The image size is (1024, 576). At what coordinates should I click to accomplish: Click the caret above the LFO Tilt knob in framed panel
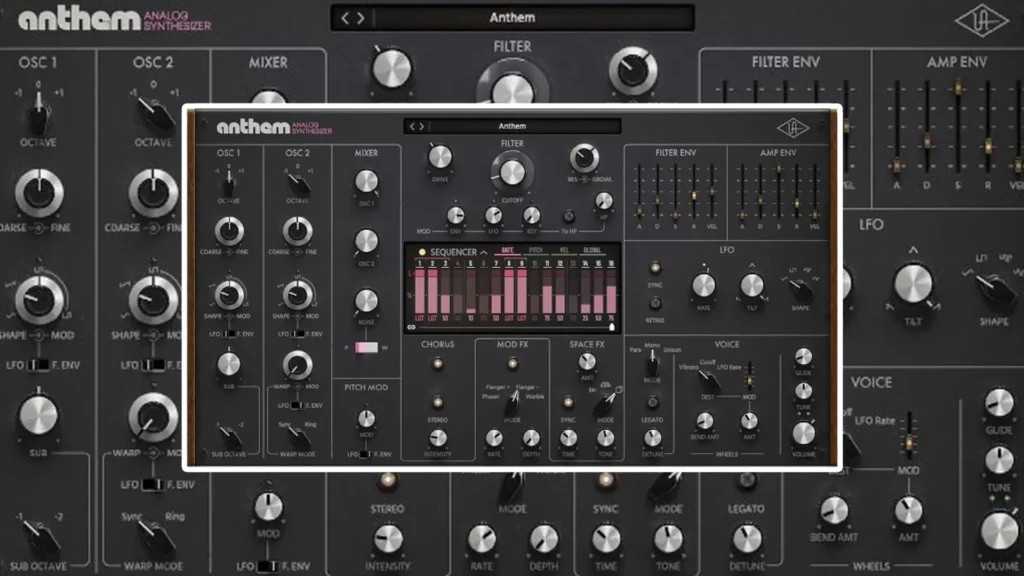click(752, 266)
